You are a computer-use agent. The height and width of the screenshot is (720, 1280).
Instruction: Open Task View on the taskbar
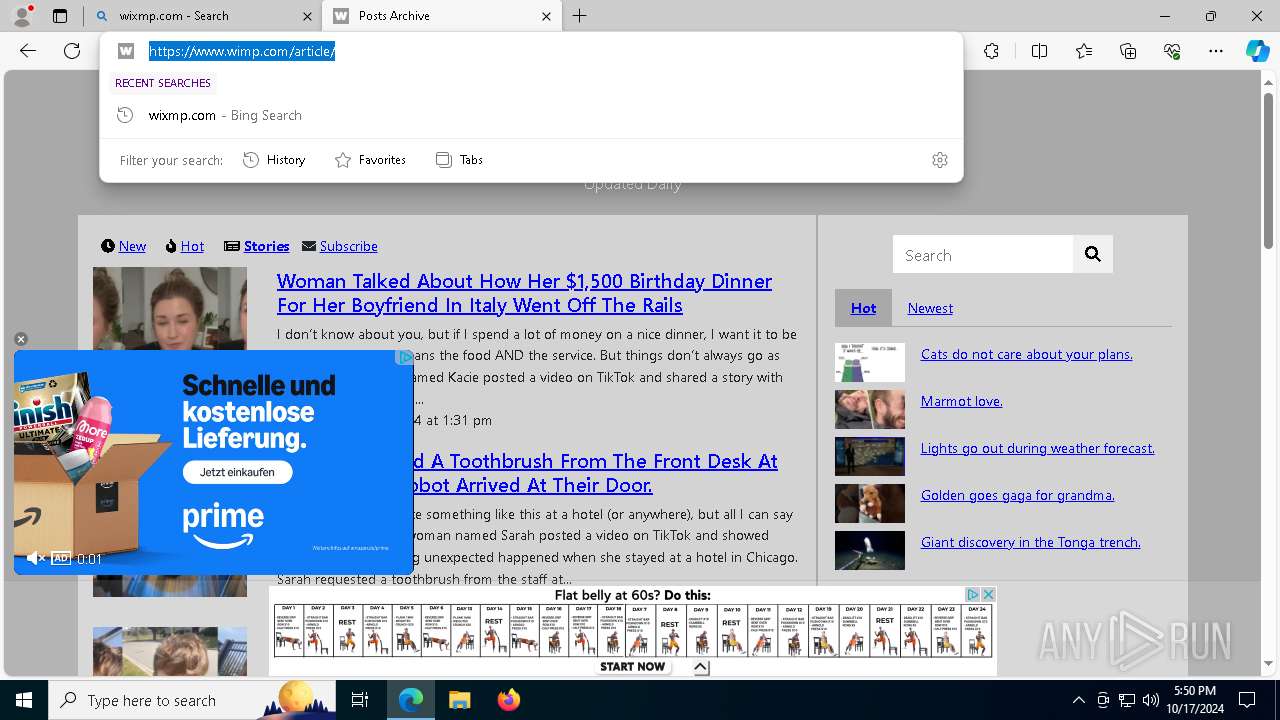pyautogui.click(x=360, y=700)
